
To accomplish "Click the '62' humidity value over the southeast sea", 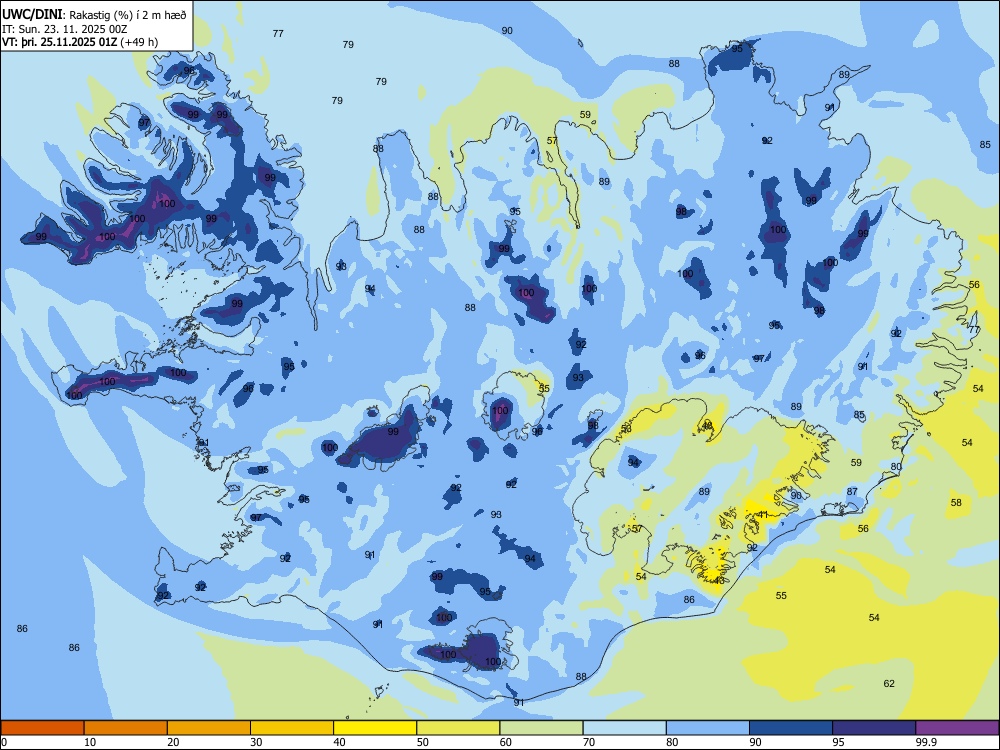I will (889, 683).
